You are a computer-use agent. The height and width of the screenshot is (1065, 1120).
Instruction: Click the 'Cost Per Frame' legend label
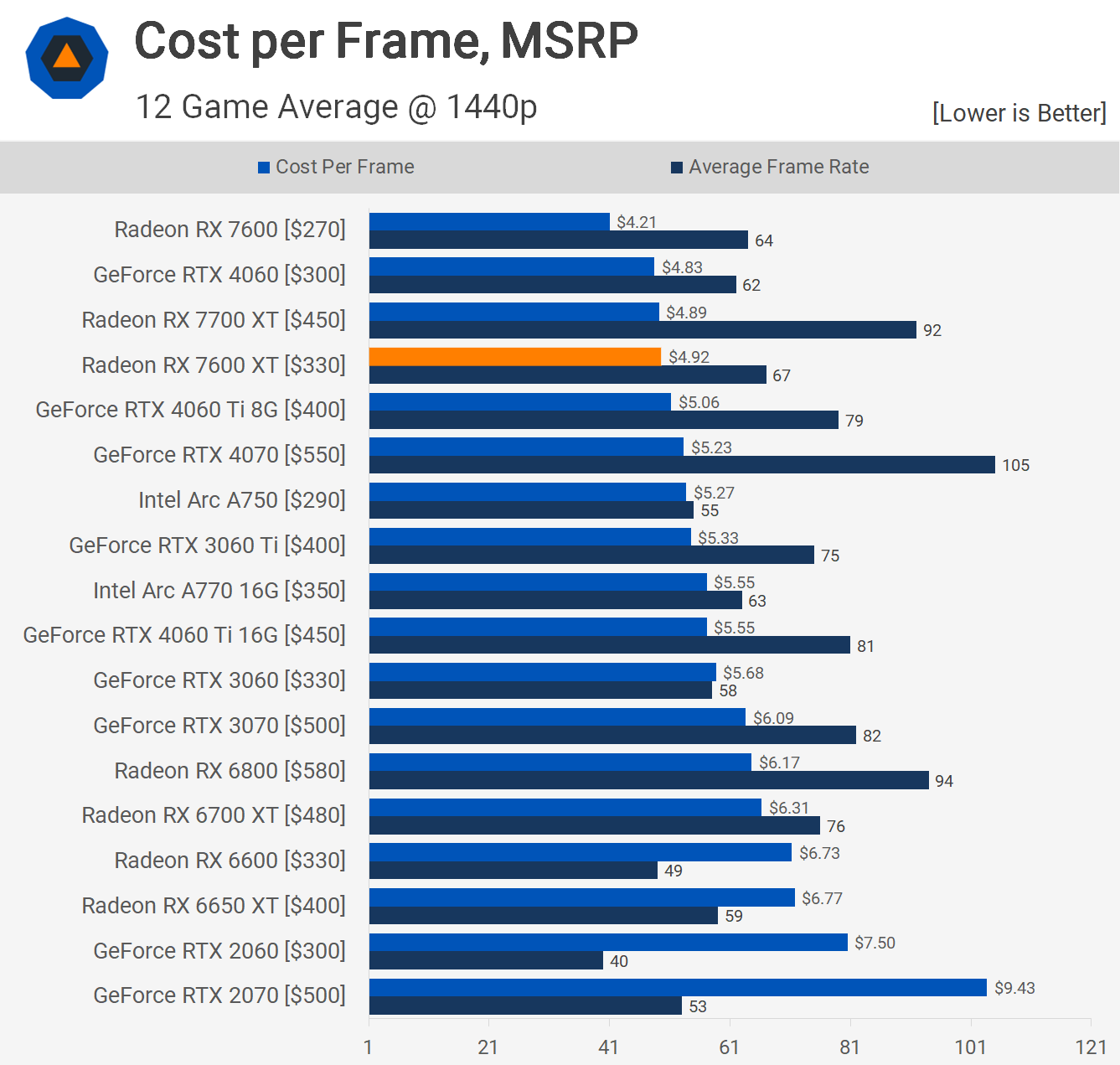click(345, 167)
